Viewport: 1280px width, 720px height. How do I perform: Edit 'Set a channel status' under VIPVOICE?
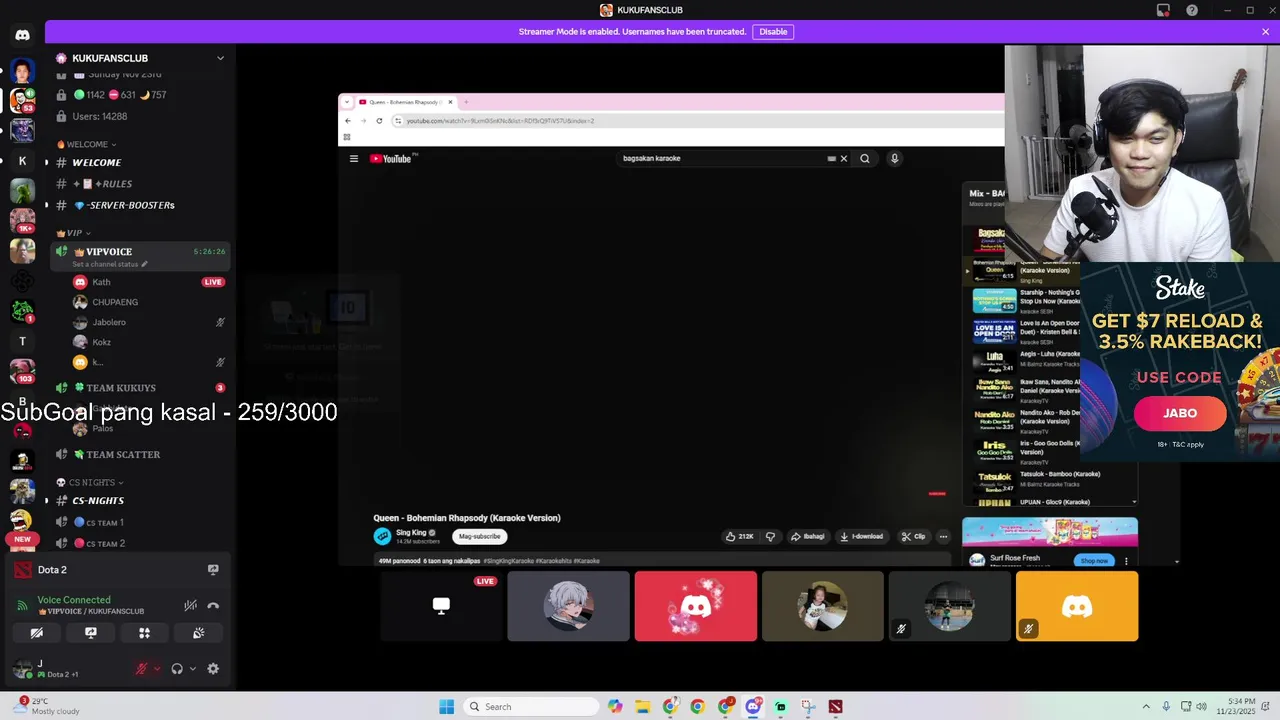(110, 264)
